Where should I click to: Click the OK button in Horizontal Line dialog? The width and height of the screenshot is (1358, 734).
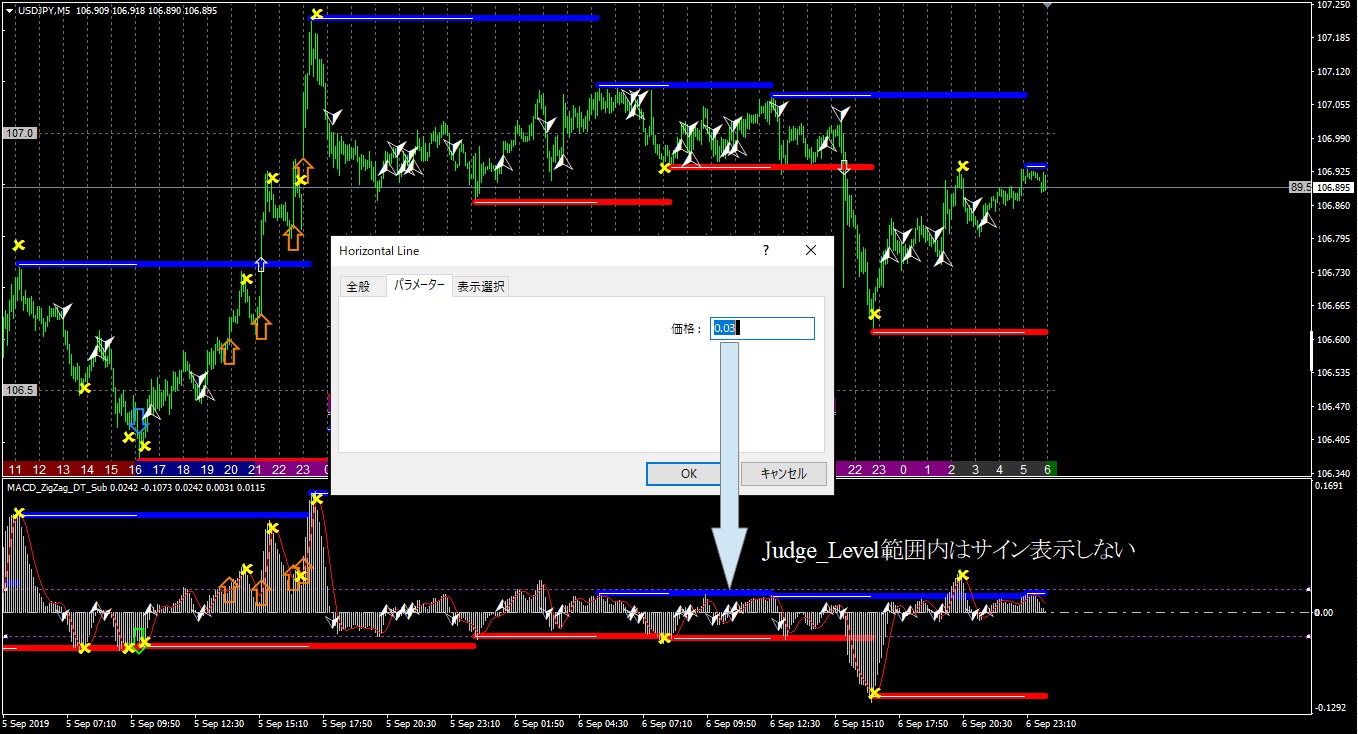[x=688, y=473]
